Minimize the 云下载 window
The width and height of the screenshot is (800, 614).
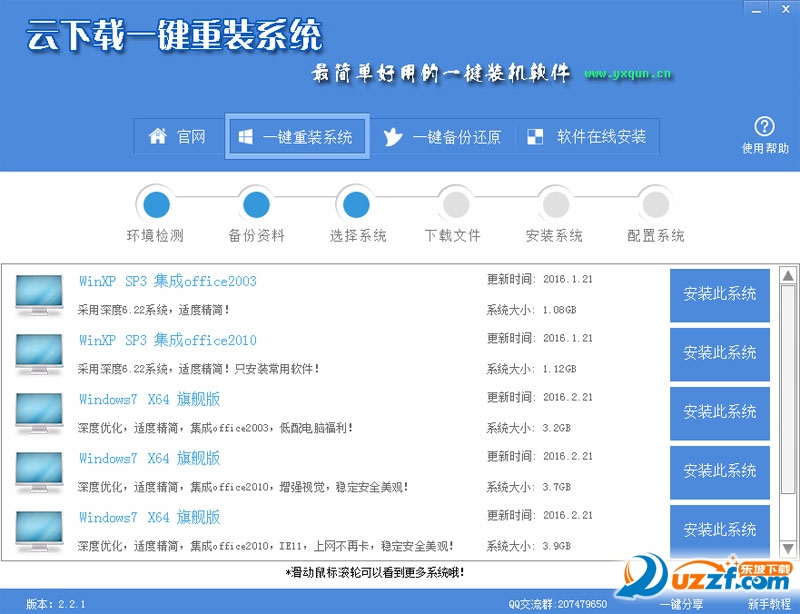(757, 9)
